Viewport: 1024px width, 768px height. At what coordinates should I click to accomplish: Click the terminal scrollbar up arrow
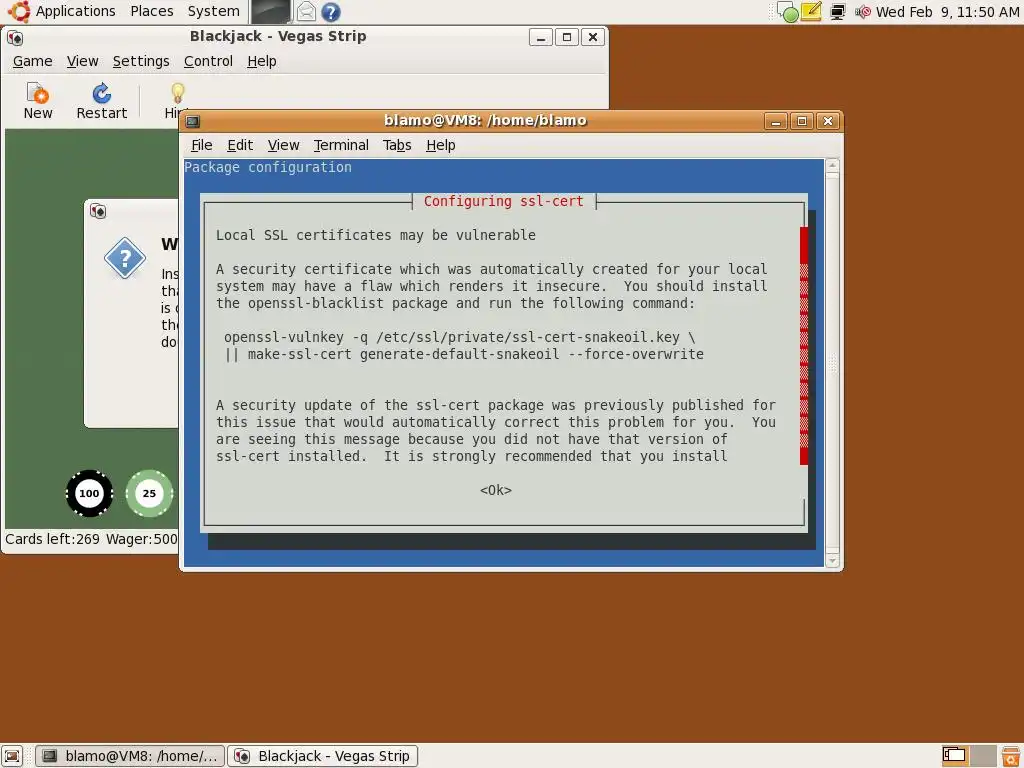point(832,166)
